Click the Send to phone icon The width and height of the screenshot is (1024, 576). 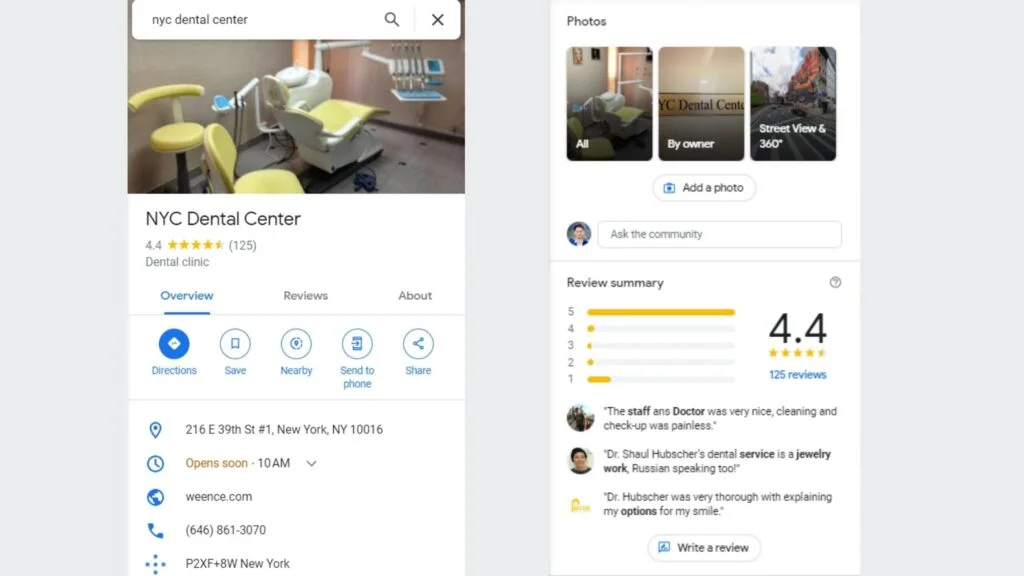pyautogui.click(x=357, y=344)
